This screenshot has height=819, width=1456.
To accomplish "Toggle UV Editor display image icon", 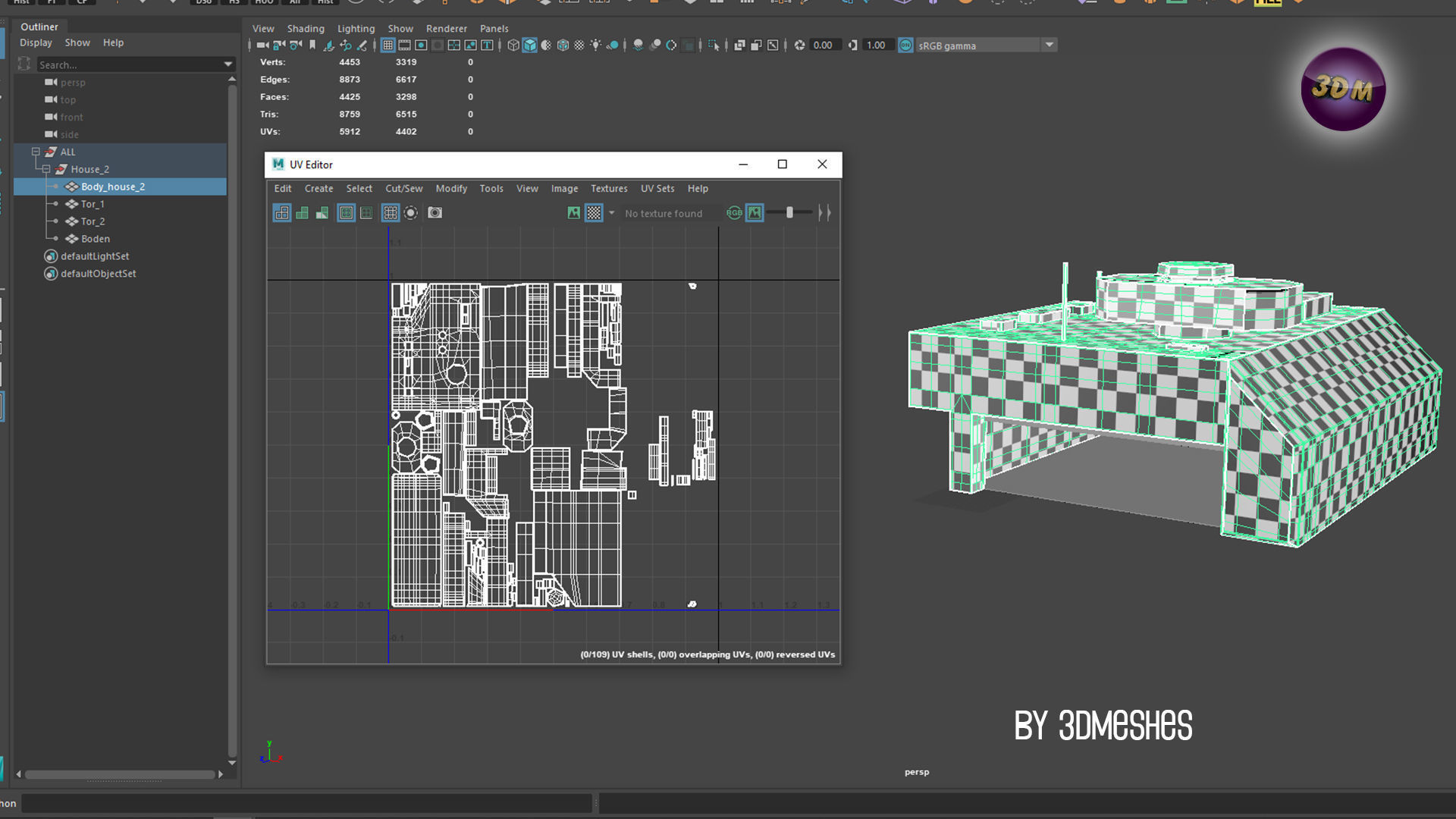I will pos(574,213).
